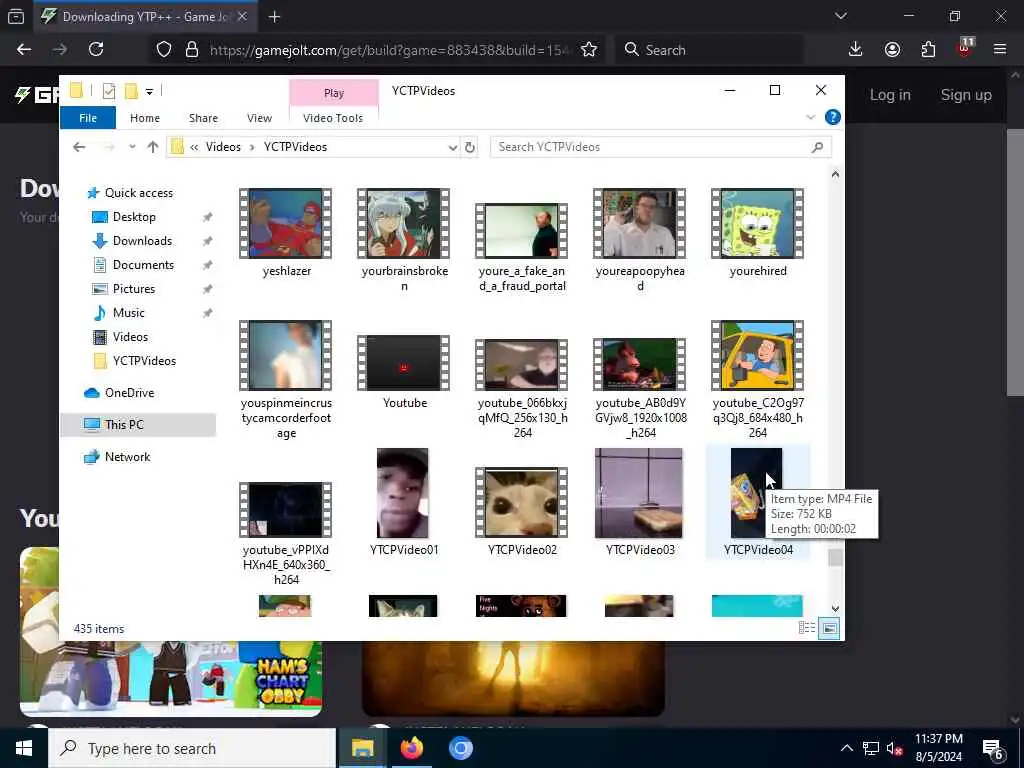The width and height of the screenshot is (1024, 768).
Task: Open Firefox hamburger application menu
Action: [x=1000, y=50]
